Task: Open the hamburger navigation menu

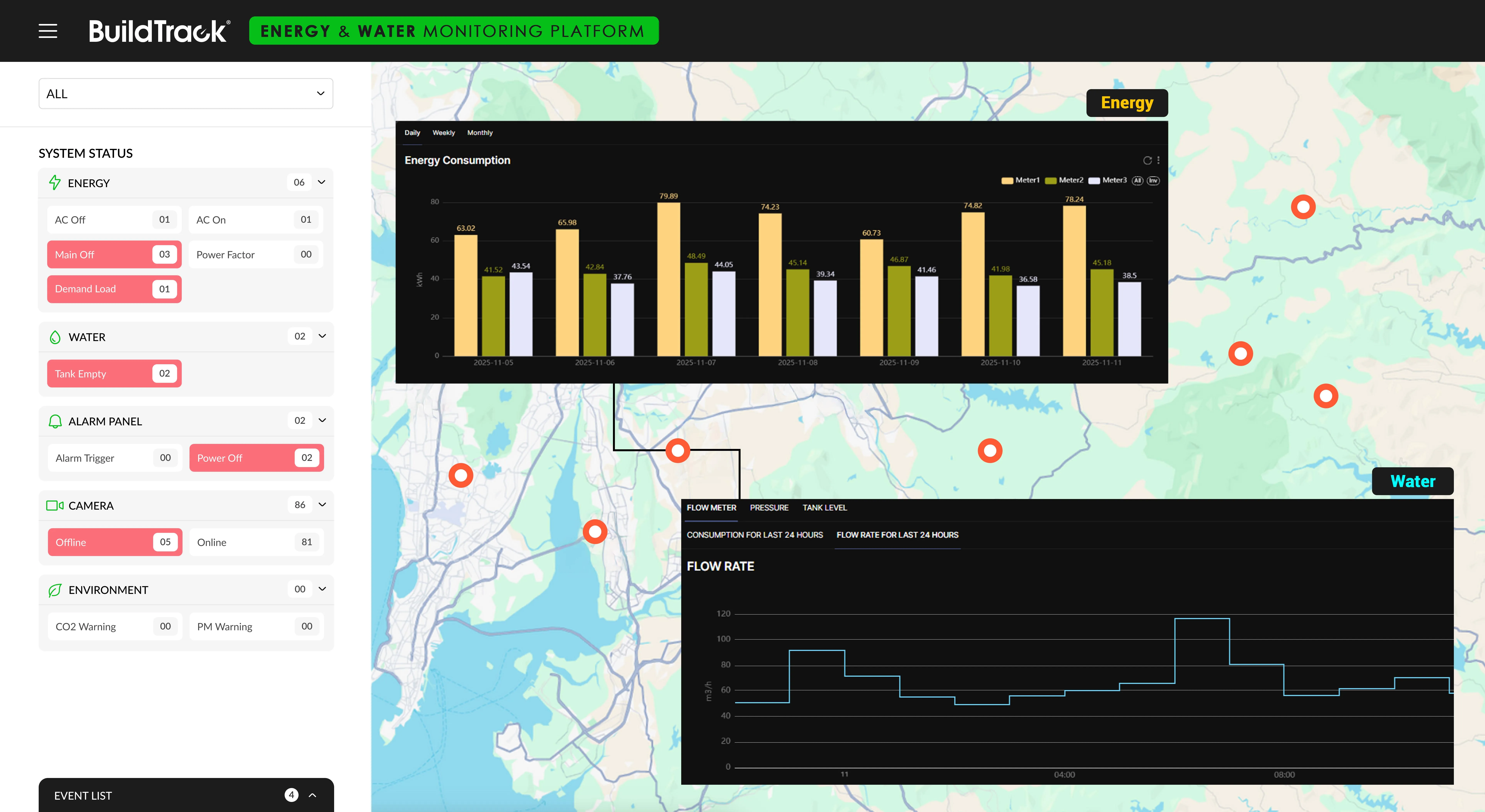Action: tap(48, 31)
